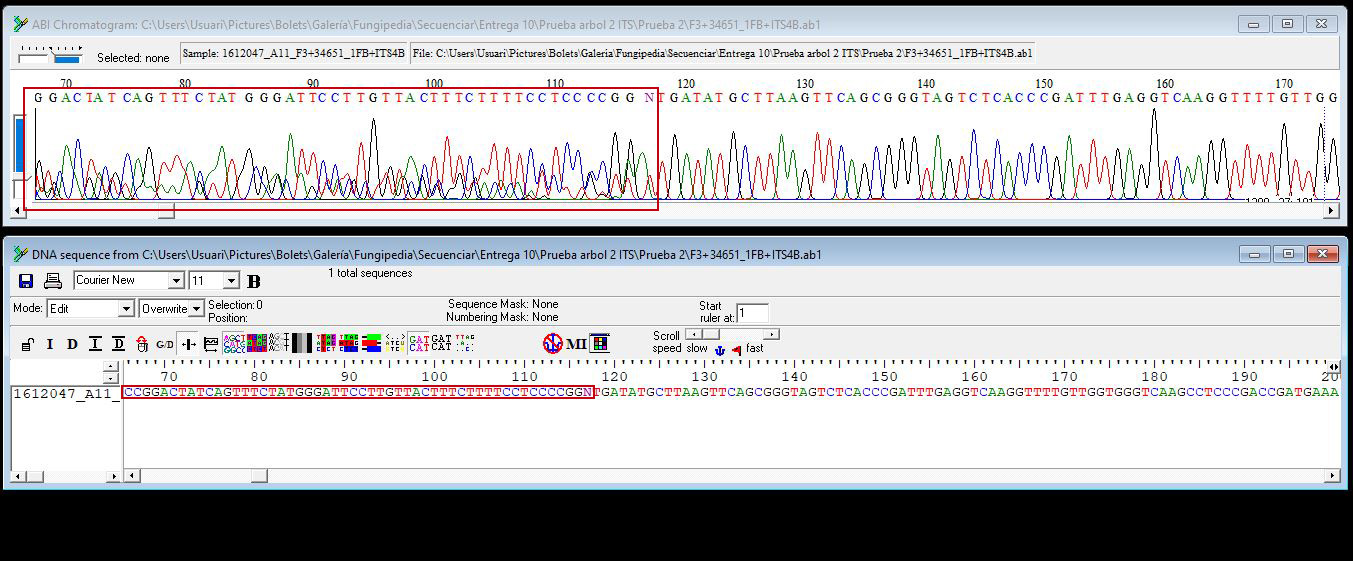Click the padlock lock-sequence icon

[x=27, y=344]
